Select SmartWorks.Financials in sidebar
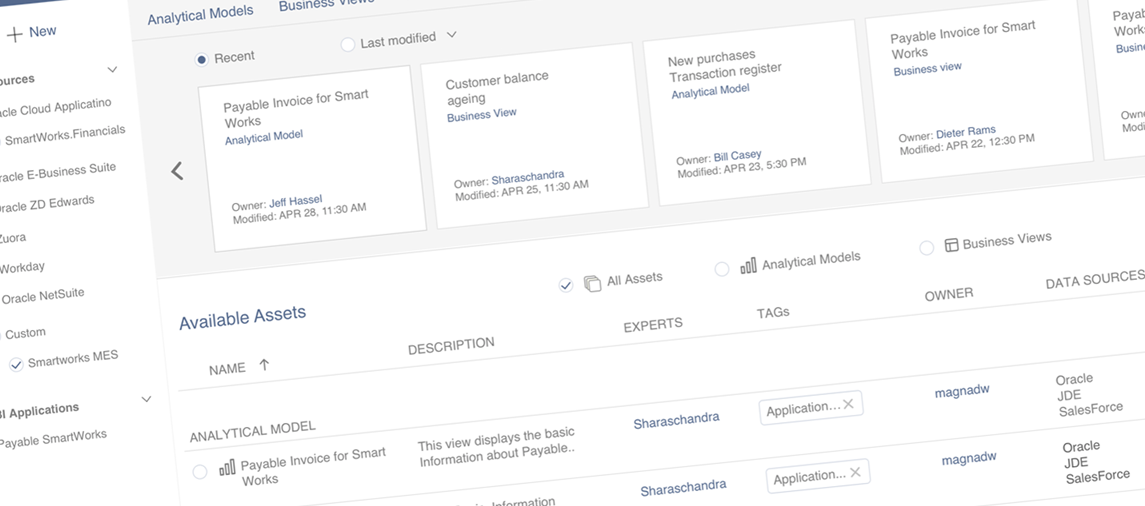Image resolution: width=1145 pixels, height=506 pixels. click(64, 134)
